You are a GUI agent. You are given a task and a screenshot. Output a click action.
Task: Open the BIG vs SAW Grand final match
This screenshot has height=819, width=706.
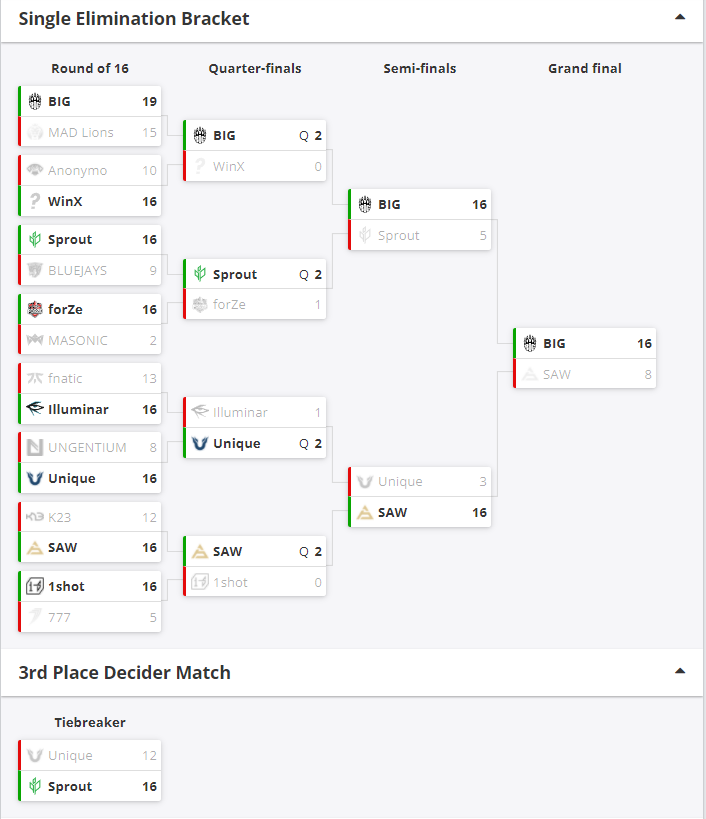pyautogui.click(x=585, y=358)
